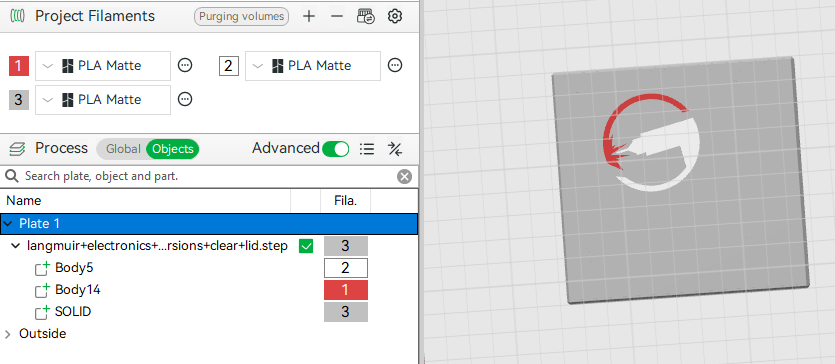
Task: Collapse the langmuir step object node
Action: (x=15, y=246)
